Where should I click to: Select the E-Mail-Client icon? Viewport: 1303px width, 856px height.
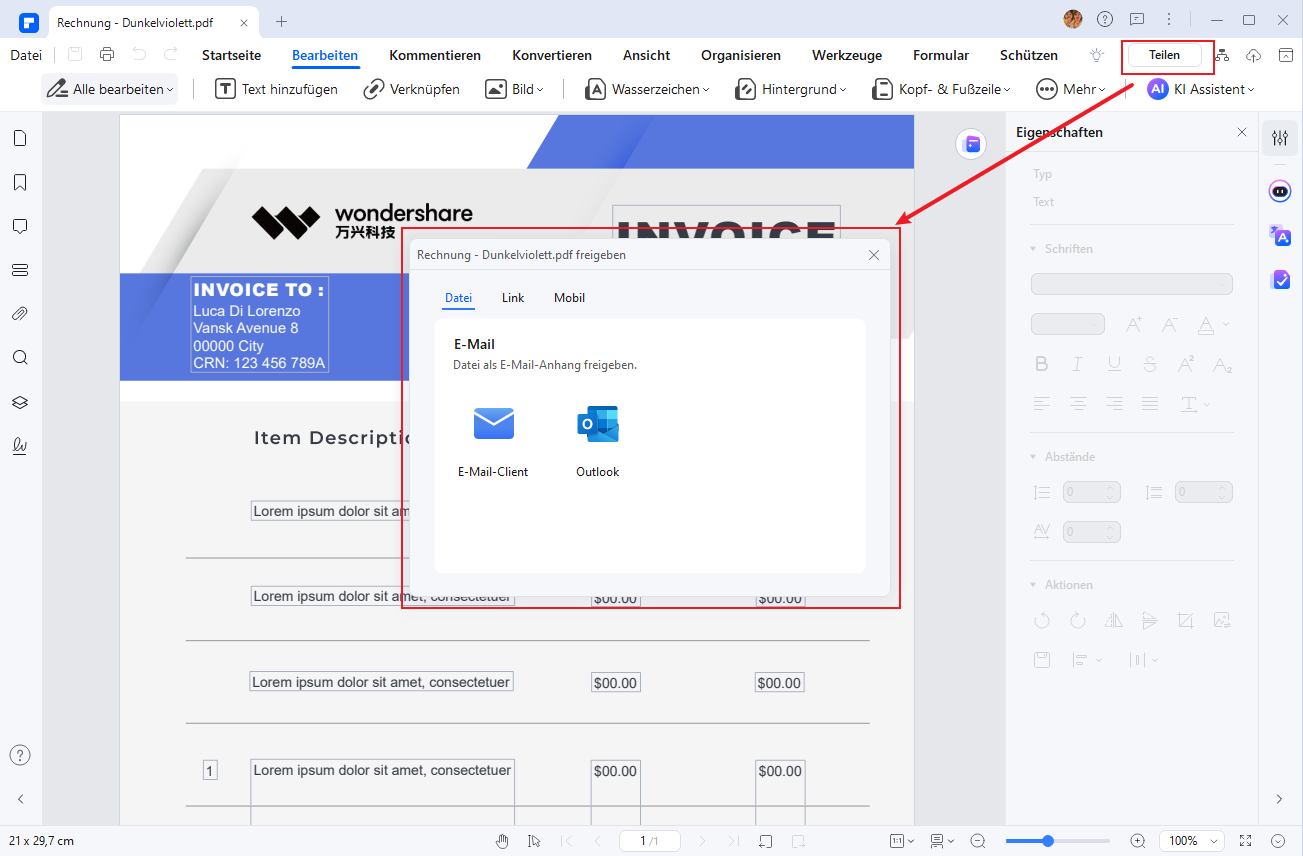point(493,424)
